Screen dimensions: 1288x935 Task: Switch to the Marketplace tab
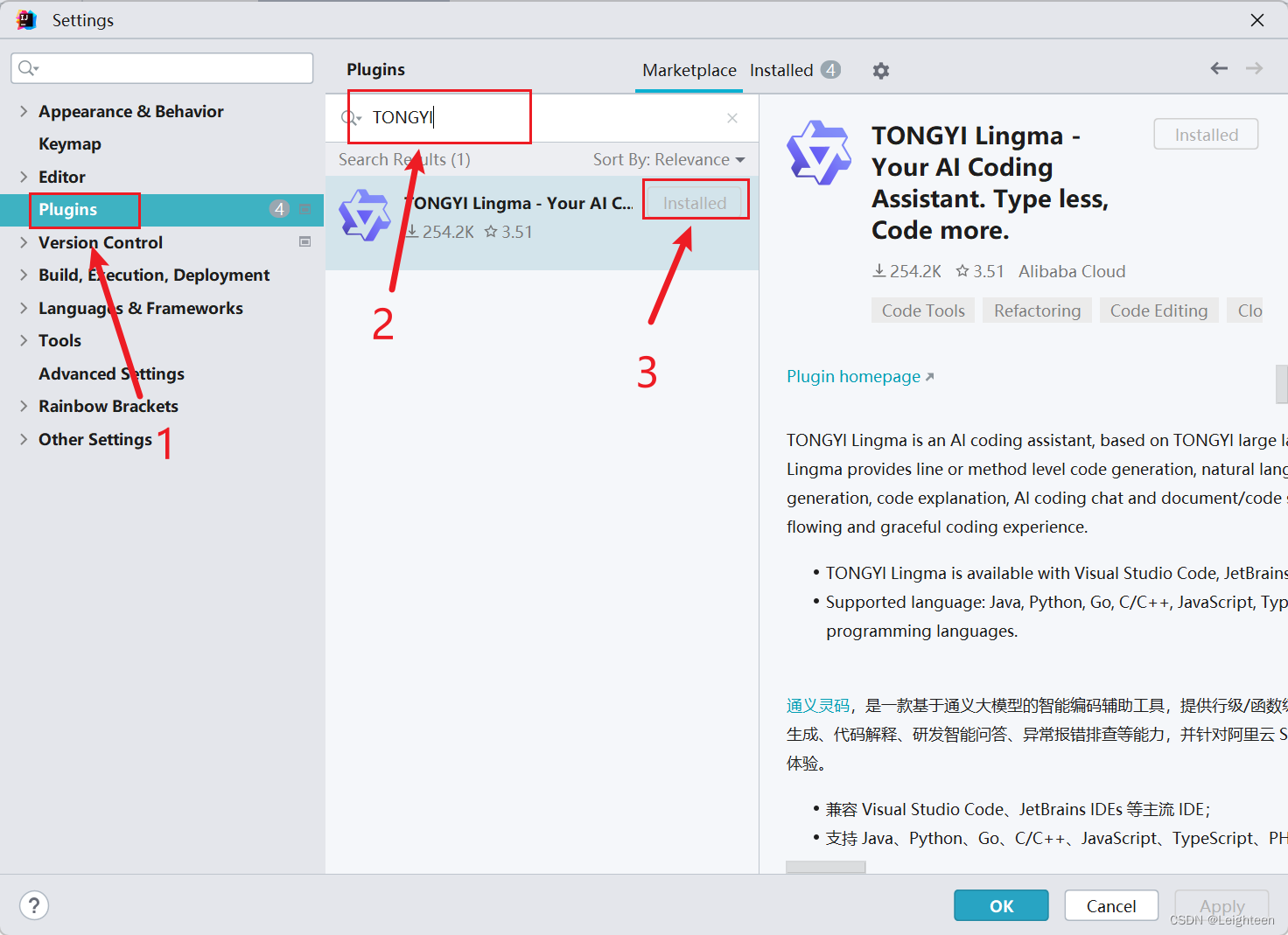689,70
